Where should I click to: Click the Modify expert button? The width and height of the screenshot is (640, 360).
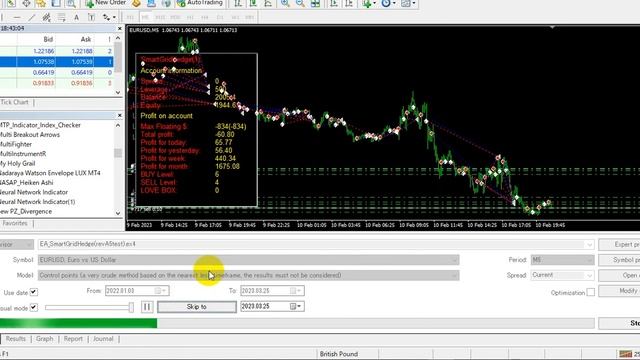pos(620,291)
